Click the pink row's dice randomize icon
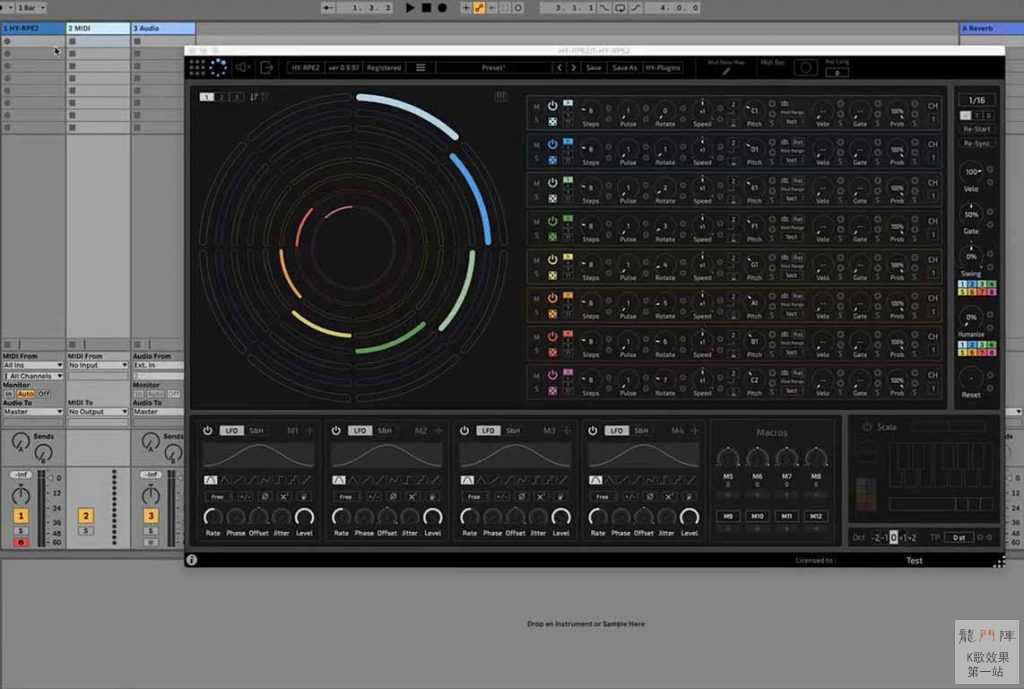Image resolution: width=1024 pixels, height=689 pixels. pyautogui.click(x=552, y=391)
